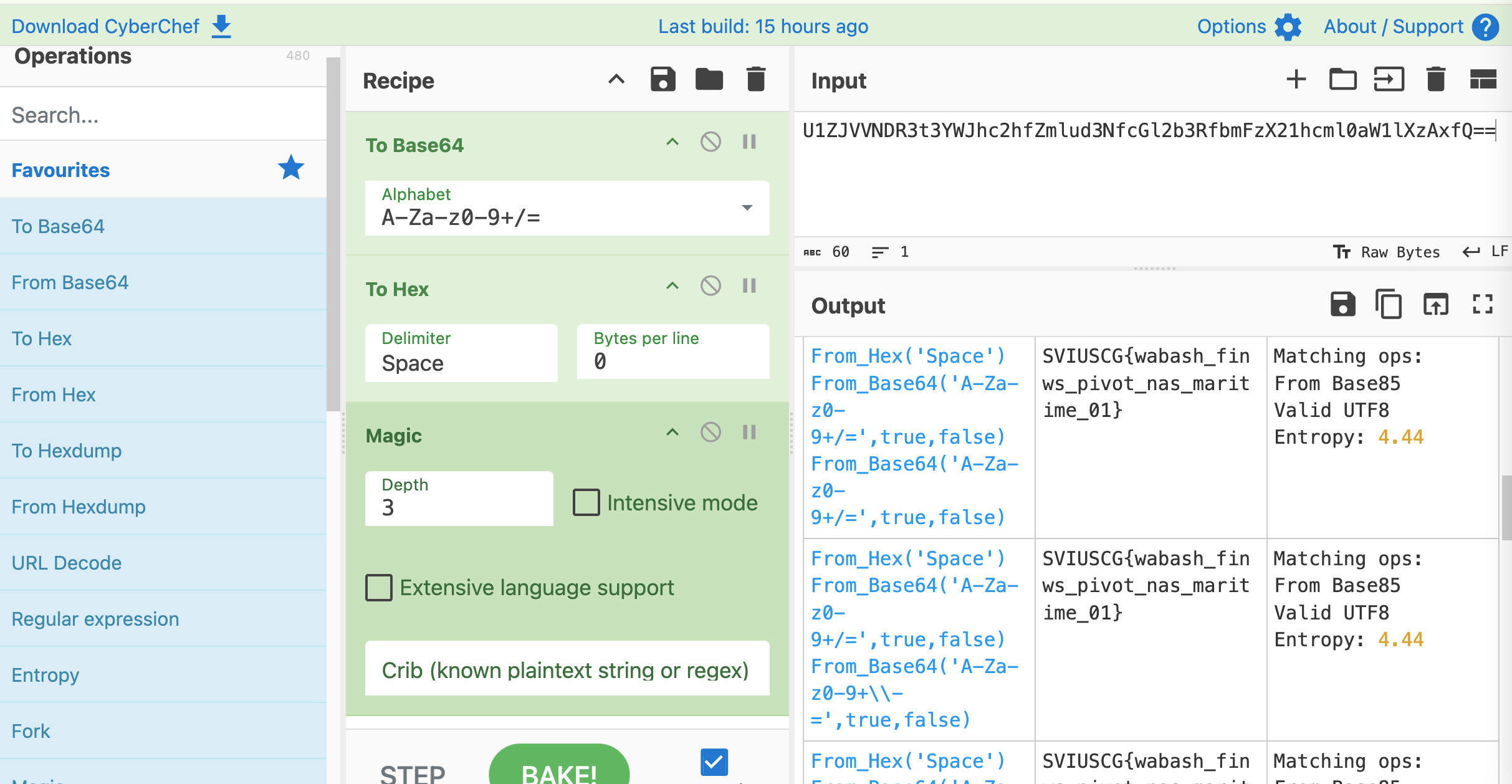Click the Favourites star icon

pyautogui.click(x=291, y=168)
